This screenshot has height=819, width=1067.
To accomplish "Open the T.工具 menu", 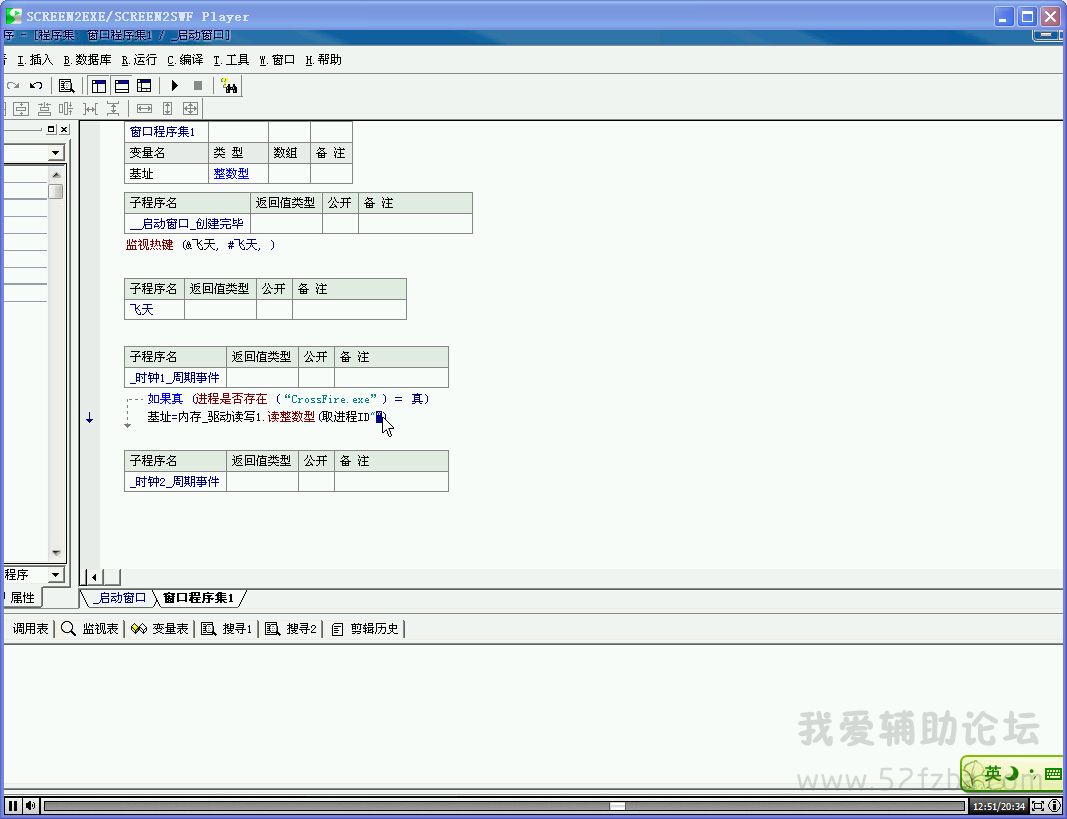I will pos(231,60).
